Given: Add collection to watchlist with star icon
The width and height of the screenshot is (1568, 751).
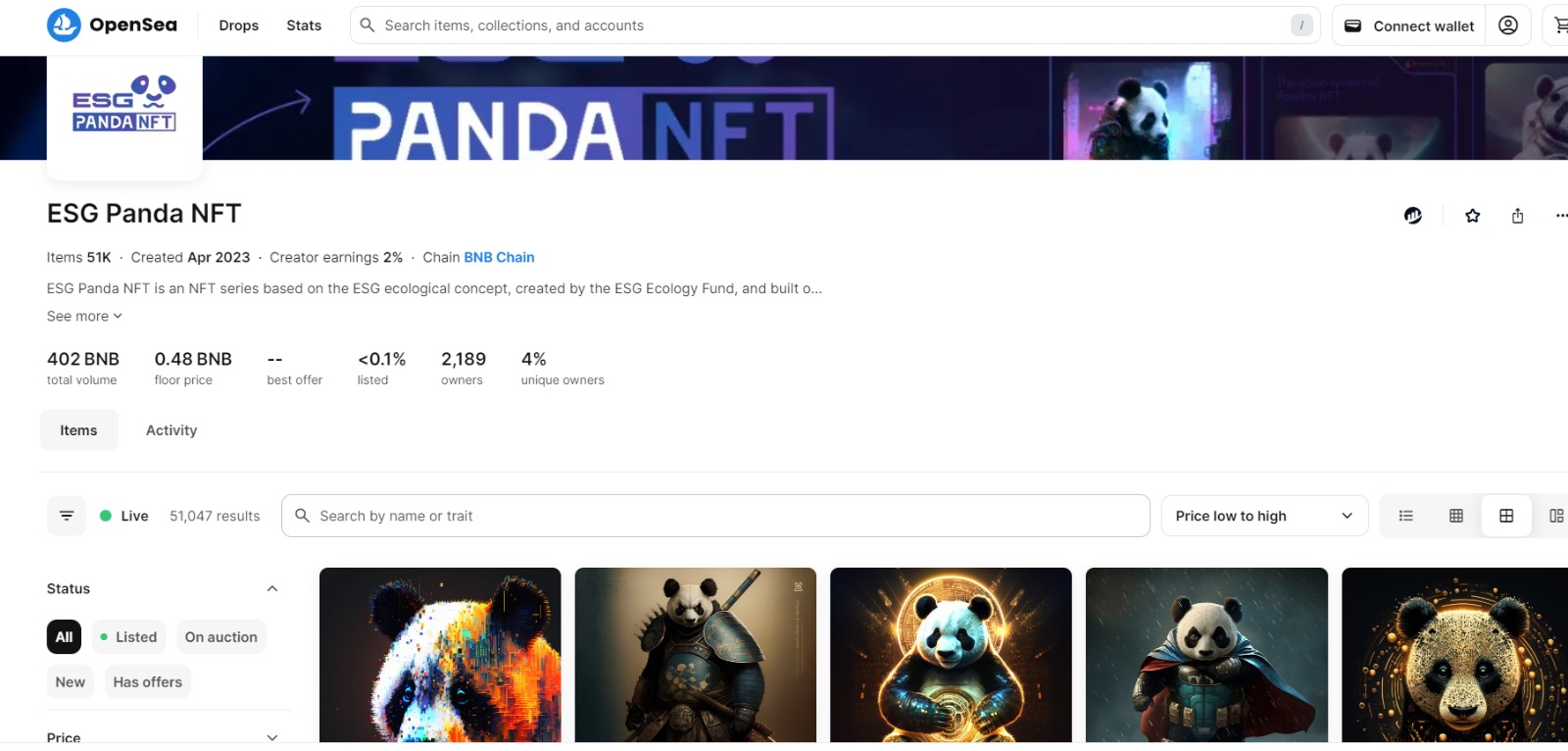Looking at the screenshot, I should [x=1472, y=216].
